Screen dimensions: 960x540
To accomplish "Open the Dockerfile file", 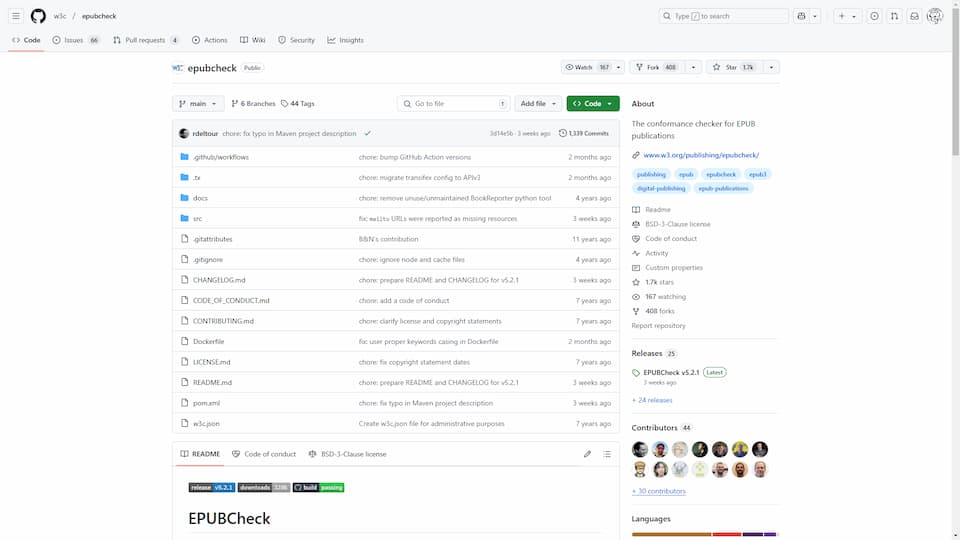I will coord(208,342).
